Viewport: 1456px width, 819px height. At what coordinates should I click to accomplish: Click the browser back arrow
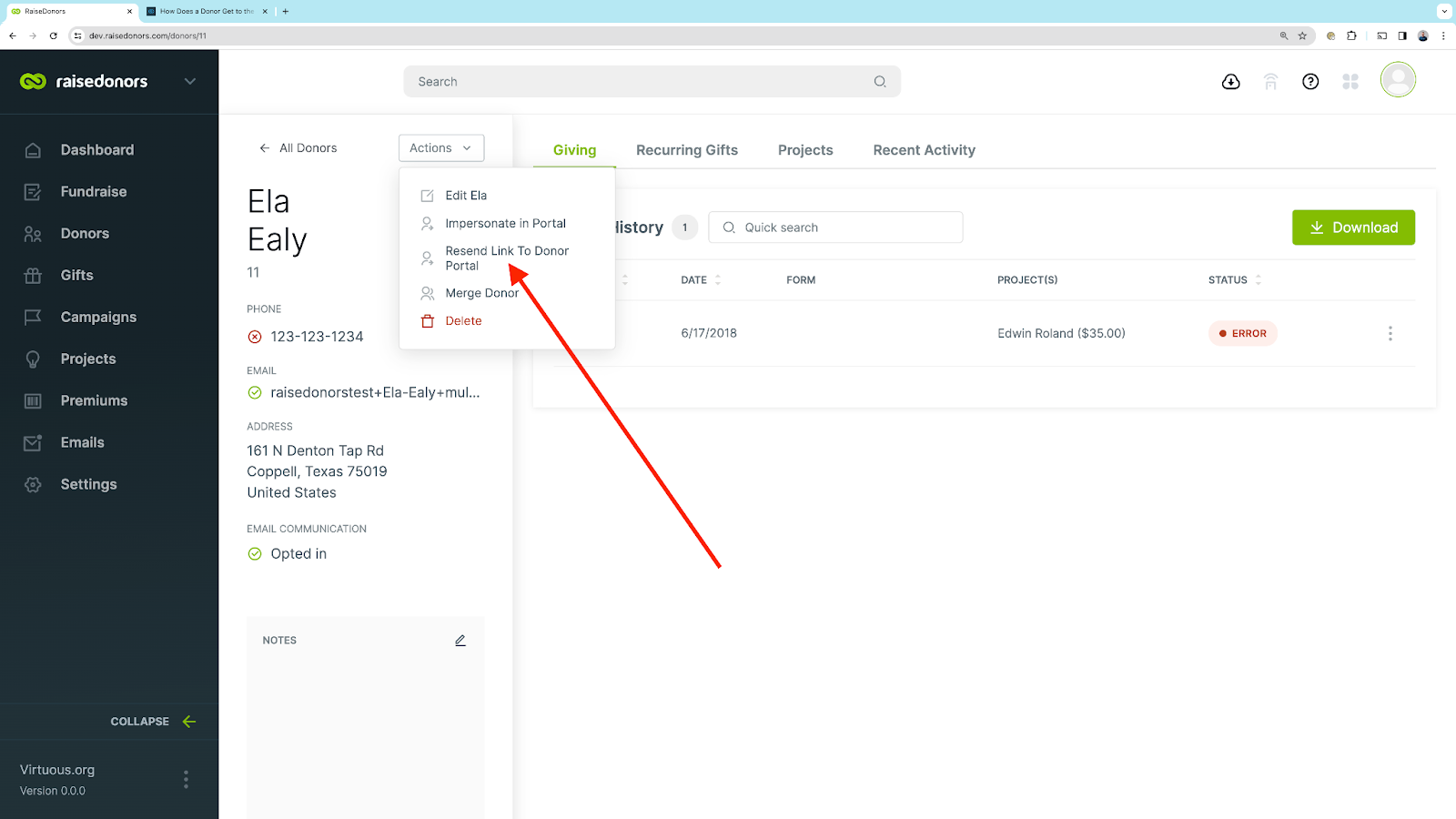coord(13,35)
